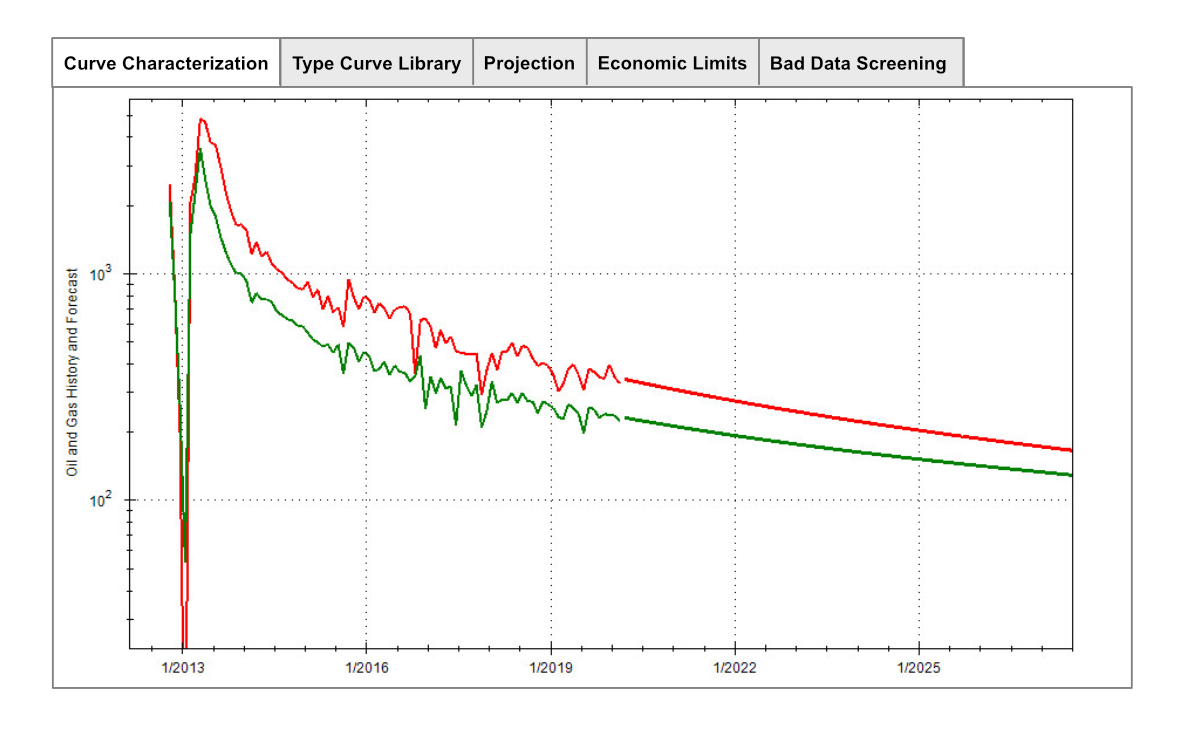Click the 1/2019 x-axis date label
1184x733 pixels.
point(551,666)
